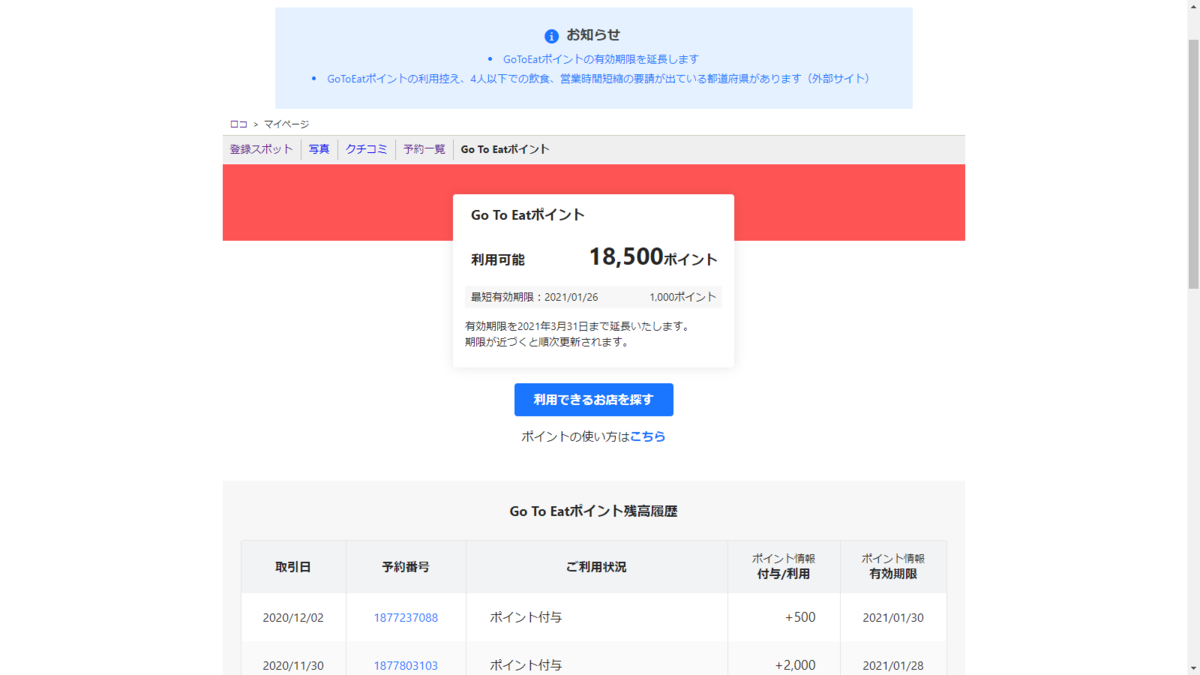1200x675 pixels.
Task: Switch to the 予約一覧 tab
Action: pyautogui.click(x=424, y=149)
